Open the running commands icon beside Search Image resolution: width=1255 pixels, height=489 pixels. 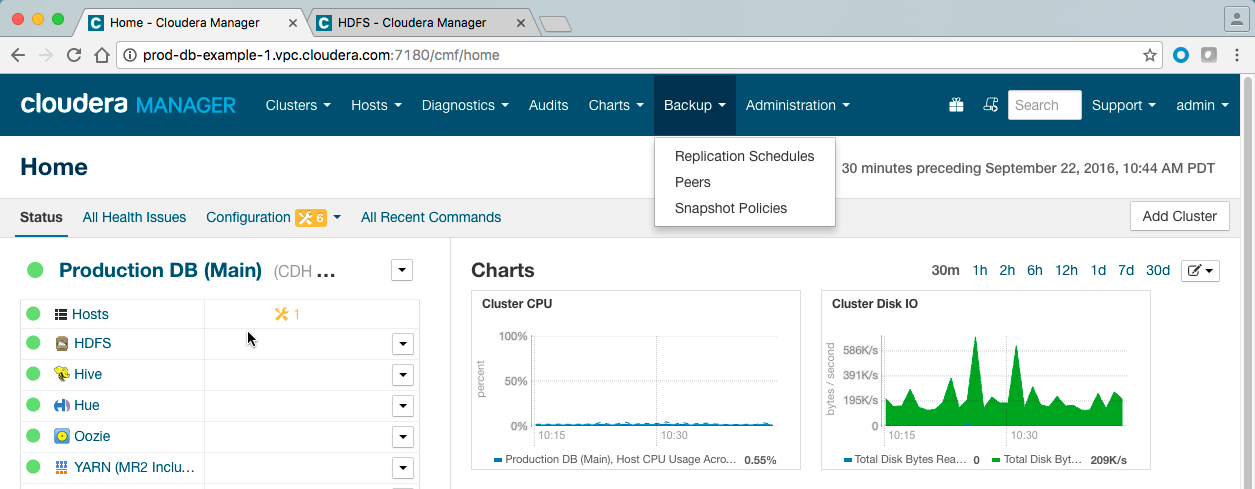tap(991, 105)
